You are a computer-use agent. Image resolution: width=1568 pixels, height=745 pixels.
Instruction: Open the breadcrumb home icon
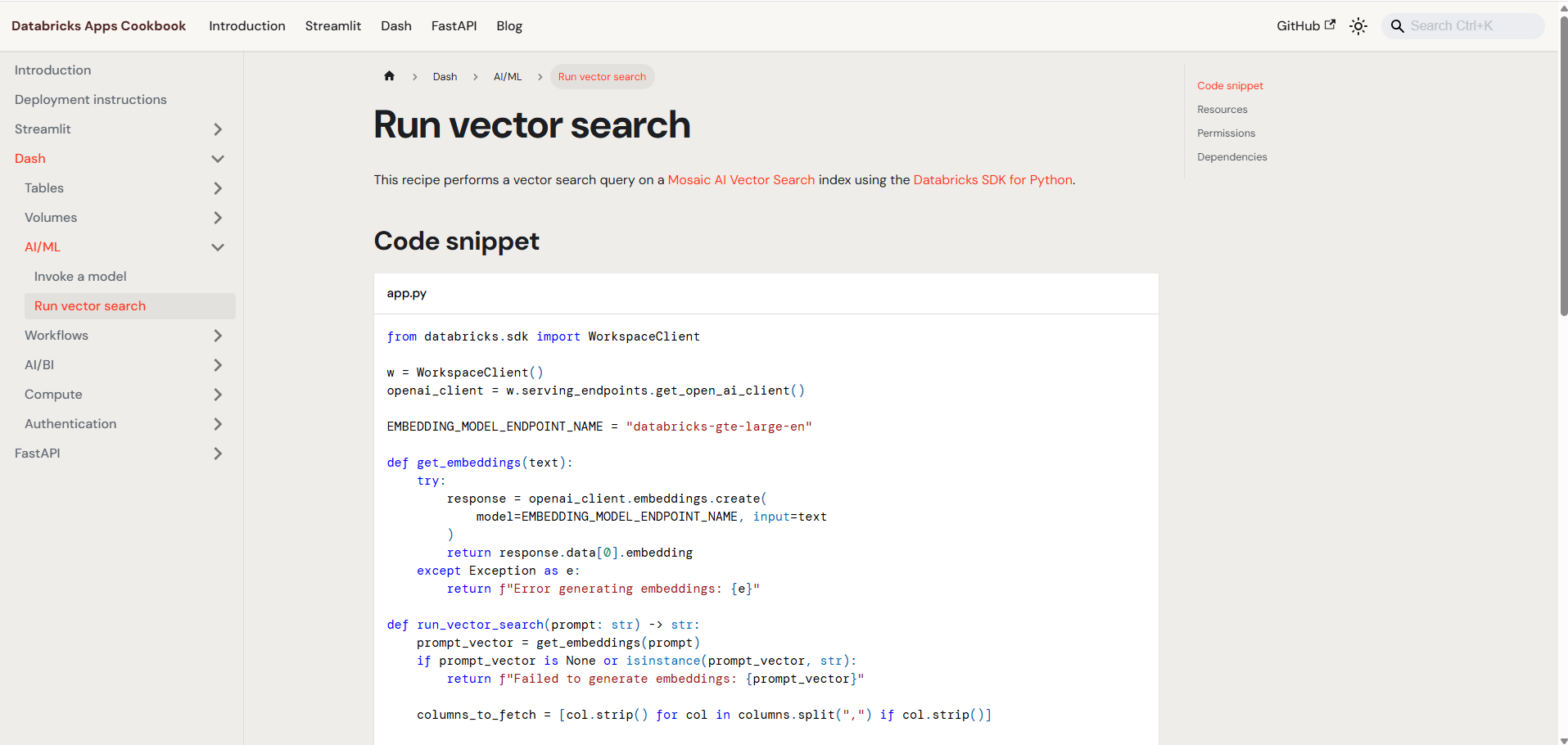(x=389, y=76)
